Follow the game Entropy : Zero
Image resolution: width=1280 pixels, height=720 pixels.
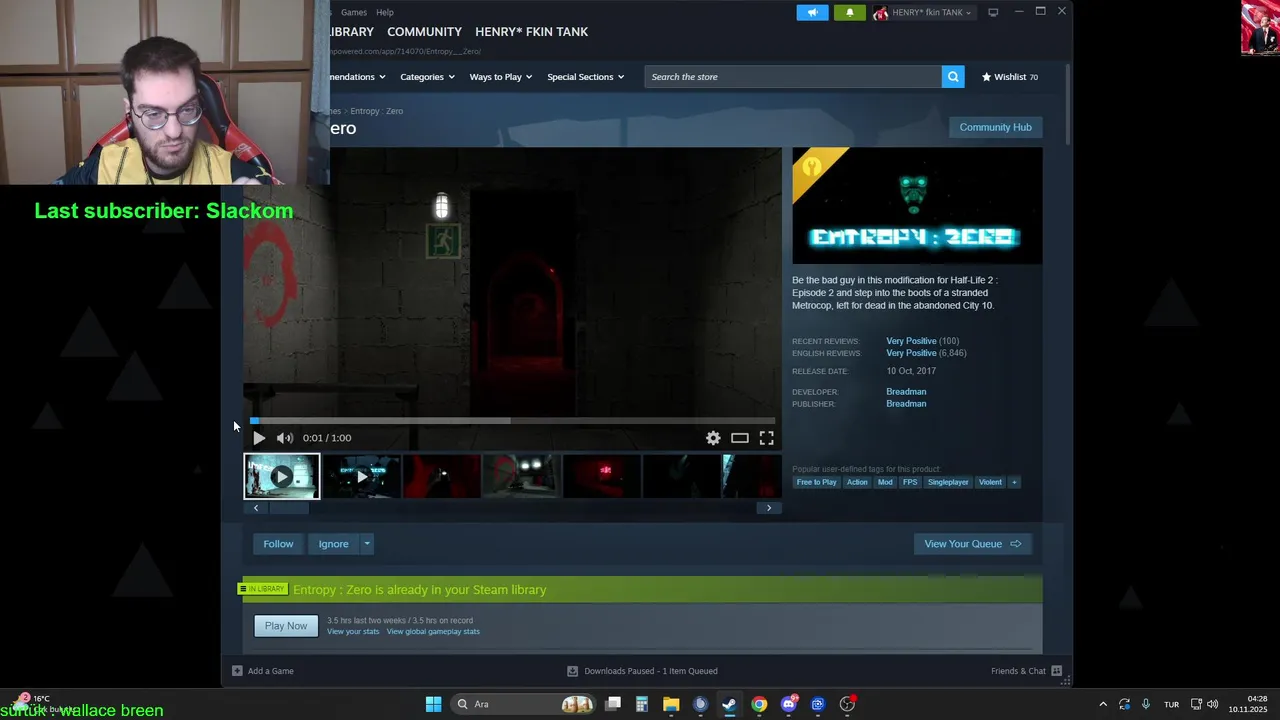[x=278, y=544]
